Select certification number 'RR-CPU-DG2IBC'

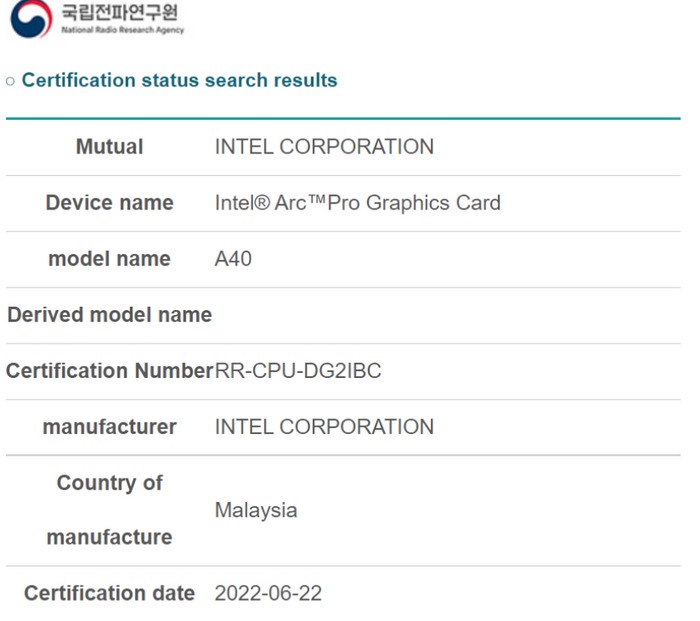pyautogui.click(x=298, y=371)
